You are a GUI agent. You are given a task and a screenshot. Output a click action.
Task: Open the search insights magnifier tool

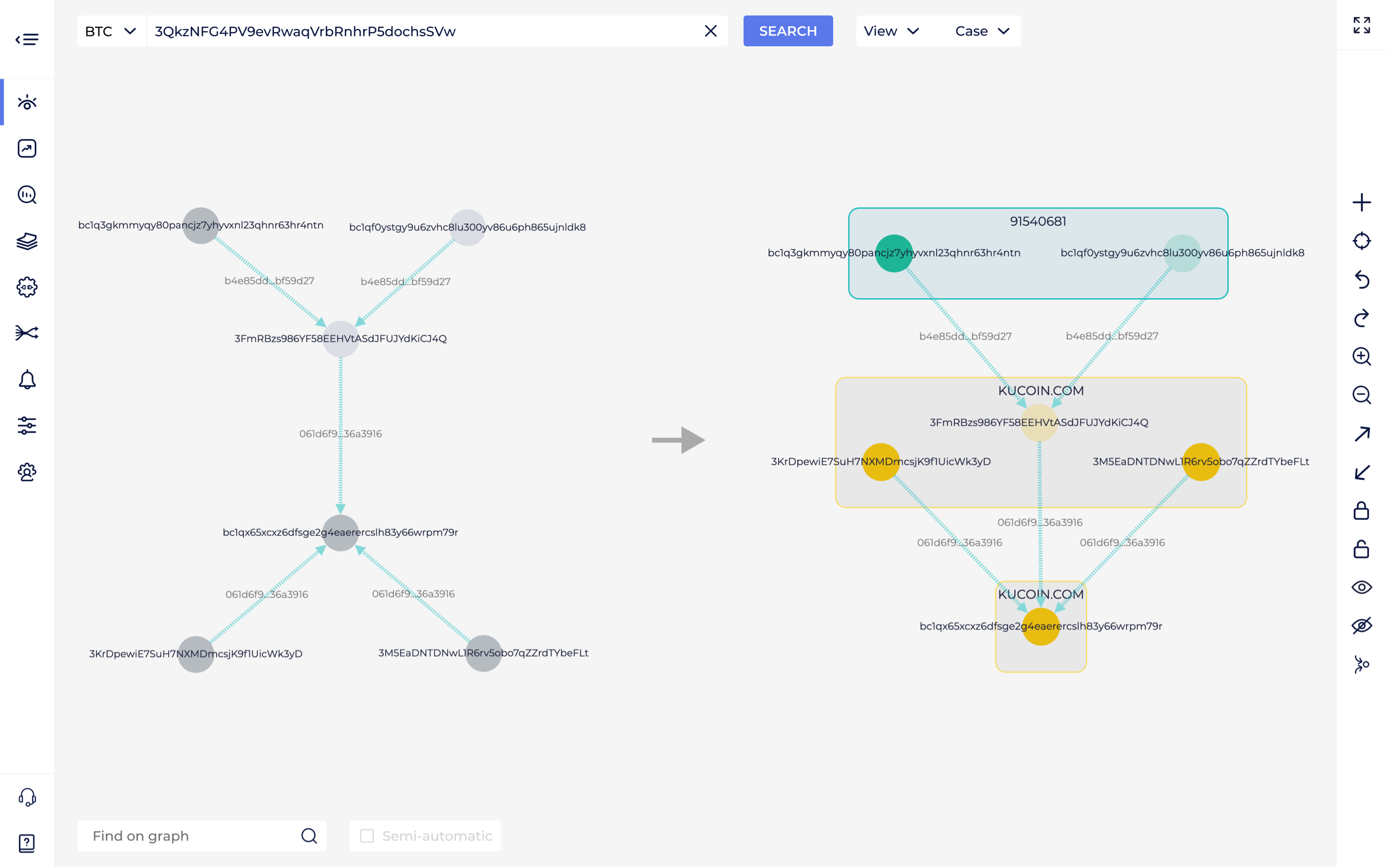27,195
